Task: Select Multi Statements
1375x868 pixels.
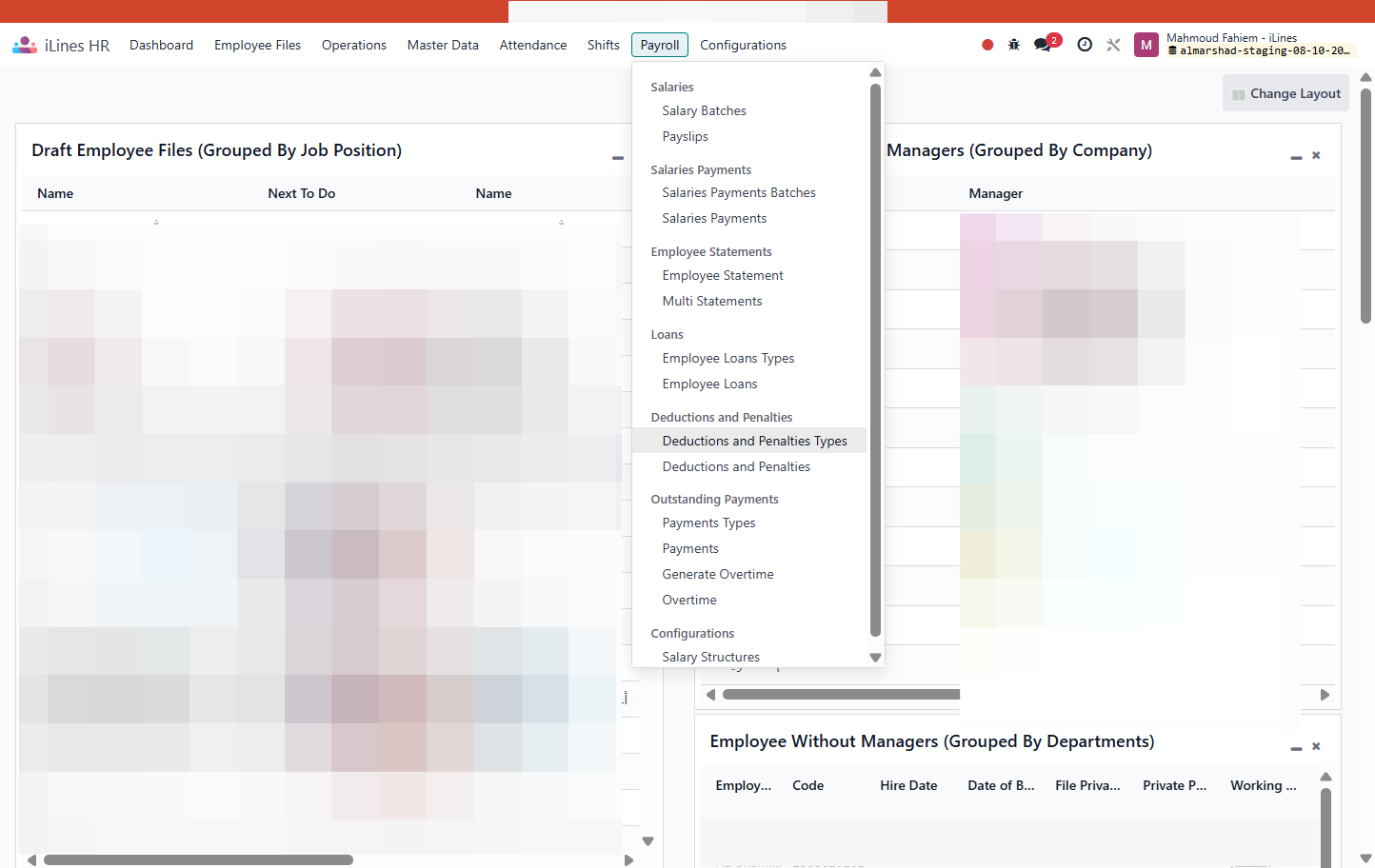Action: click(x=712, y=301)
